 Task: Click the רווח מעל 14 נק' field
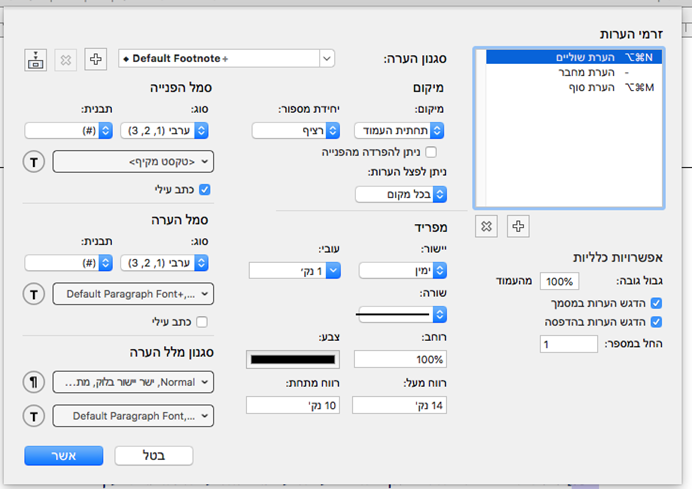pyautogui.click(x=399, y=405)
